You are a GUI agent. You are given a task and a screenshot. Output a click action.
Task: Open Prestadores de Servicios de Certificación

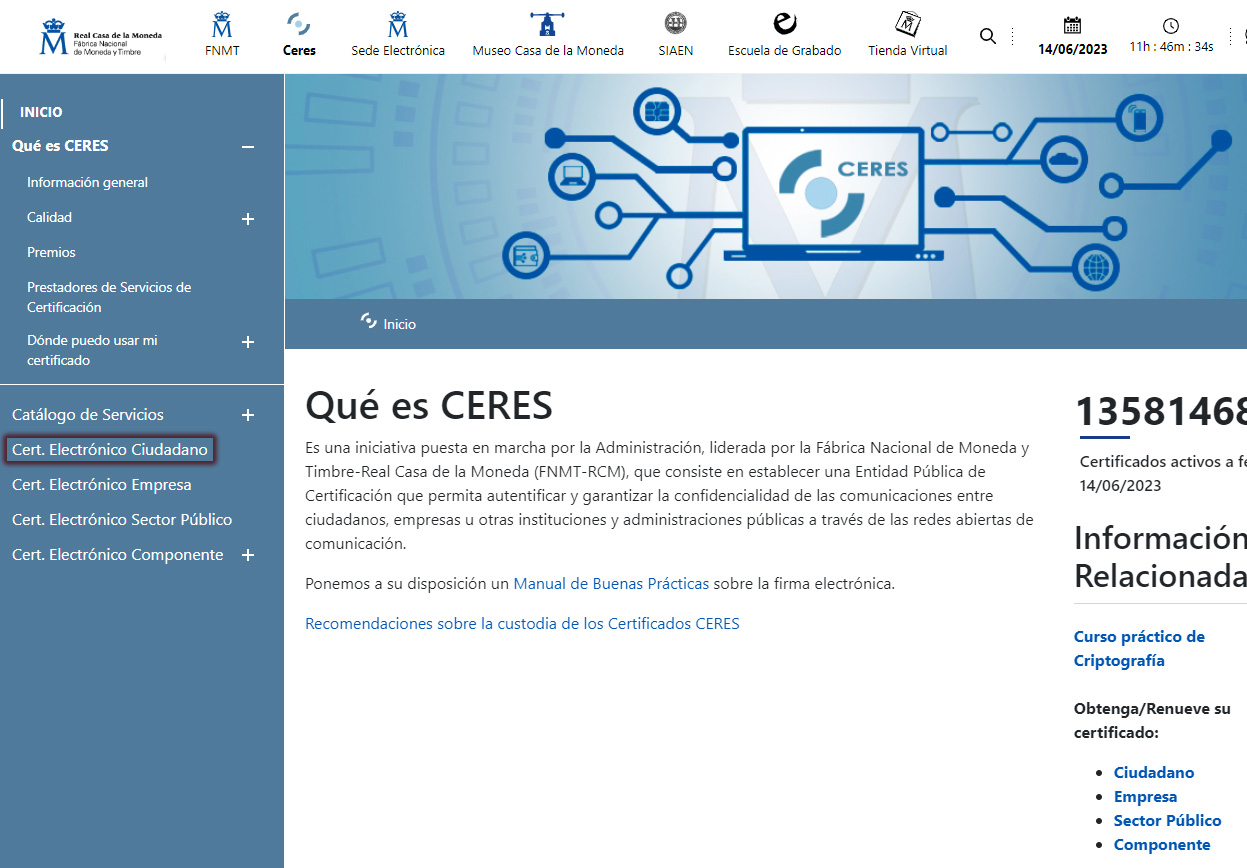pos(109,297)
